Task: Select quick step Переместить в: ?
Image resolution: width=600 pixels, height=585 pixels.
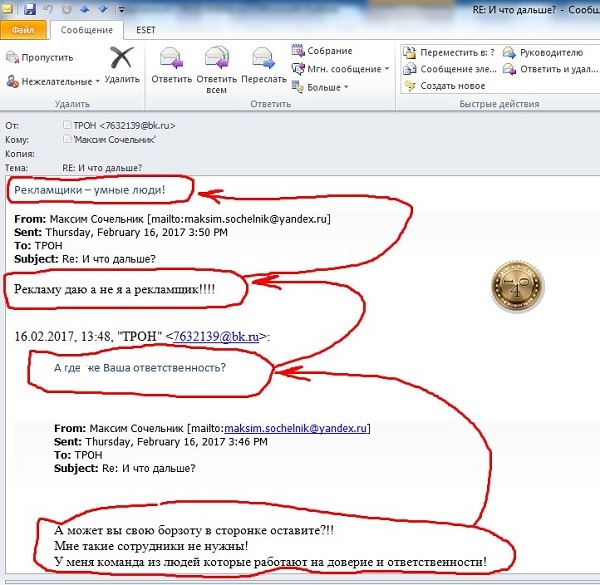Action: pos(449,52)
